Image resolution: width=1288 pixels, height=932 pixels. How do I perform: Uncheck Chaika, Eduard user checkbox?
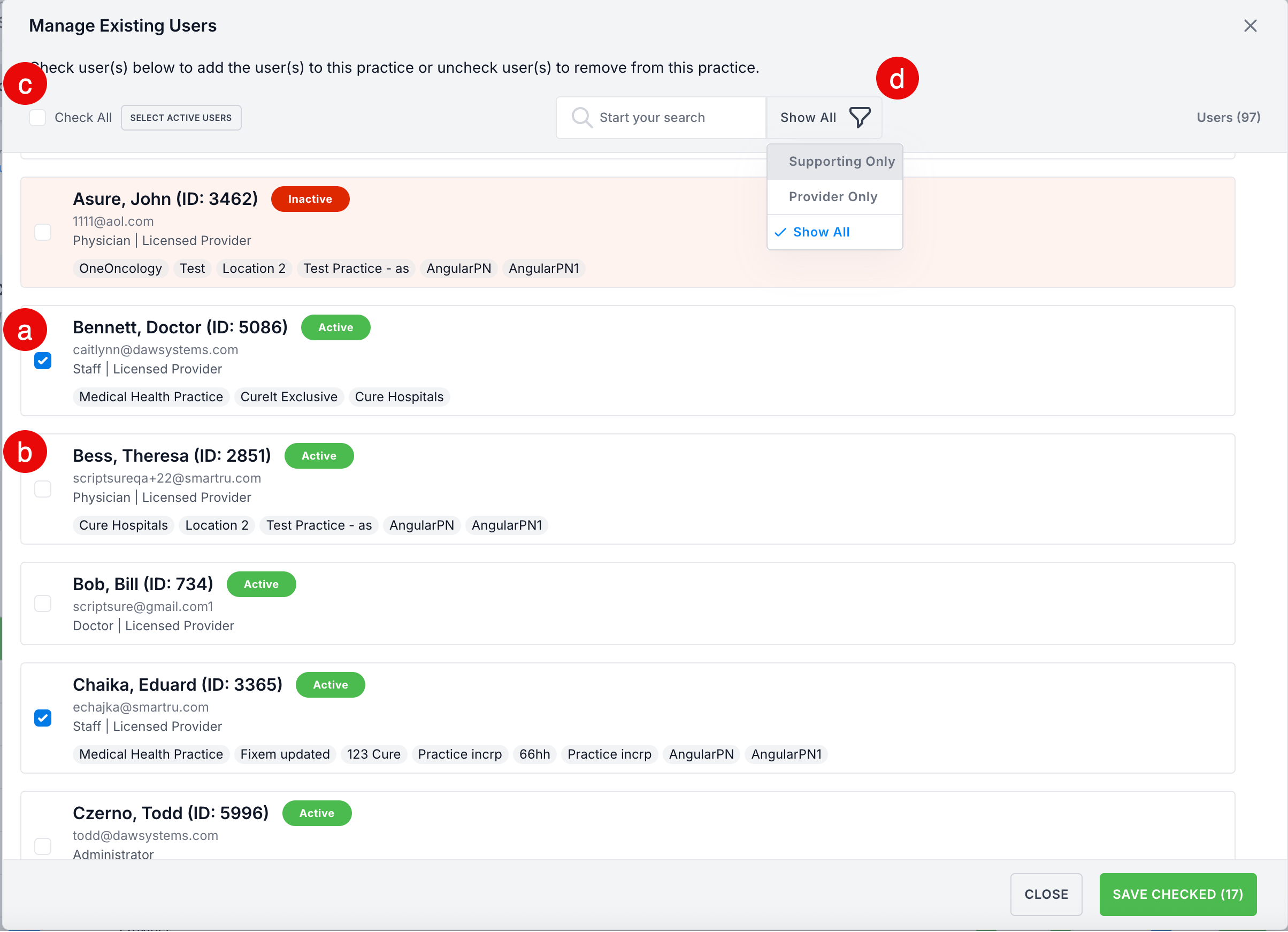(43, 718)
